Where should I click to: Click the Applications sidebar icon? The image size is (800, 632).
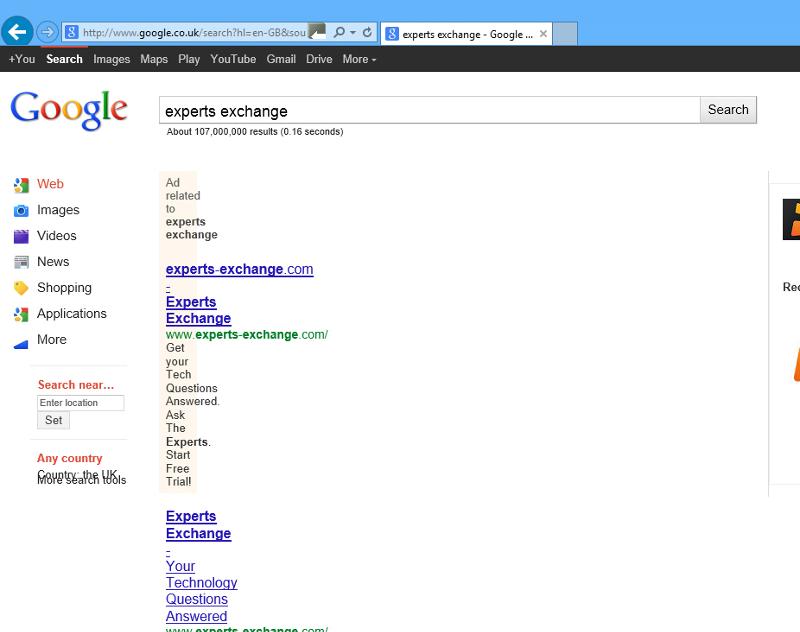pos(21,315)
